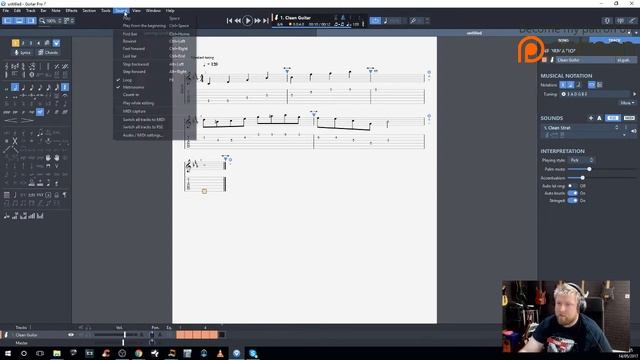Select the mezzo-forte dynamic icon
640x360 pixels.
[40, 112]
